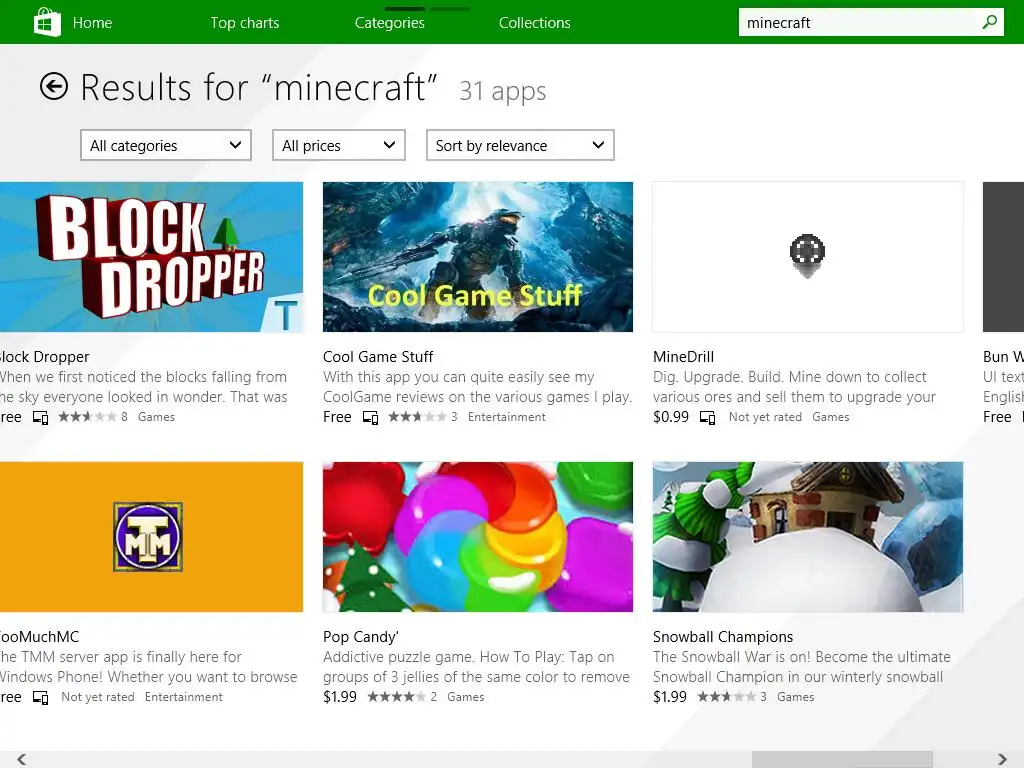Click Entertainment label under Cool Game Stuff

[507, 417]
